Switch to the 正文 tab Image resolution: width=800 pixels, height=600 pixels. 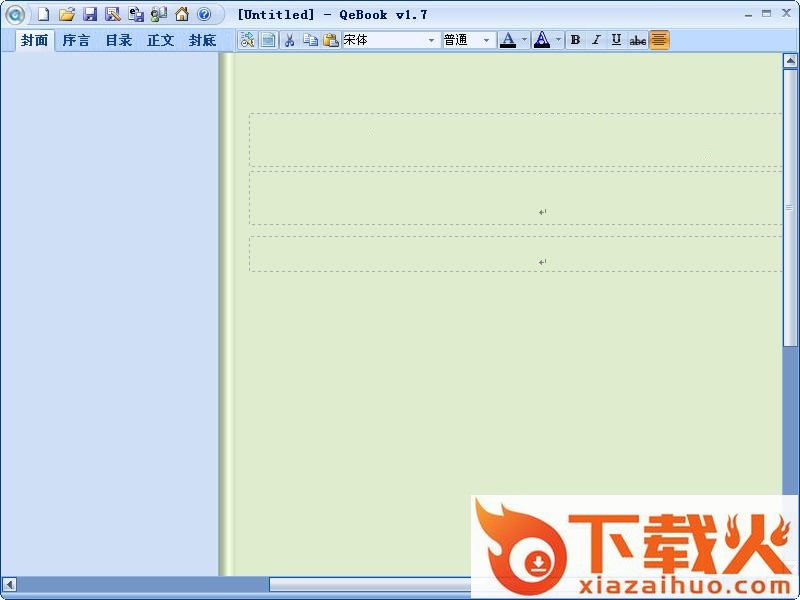click(x=161, y=40)
